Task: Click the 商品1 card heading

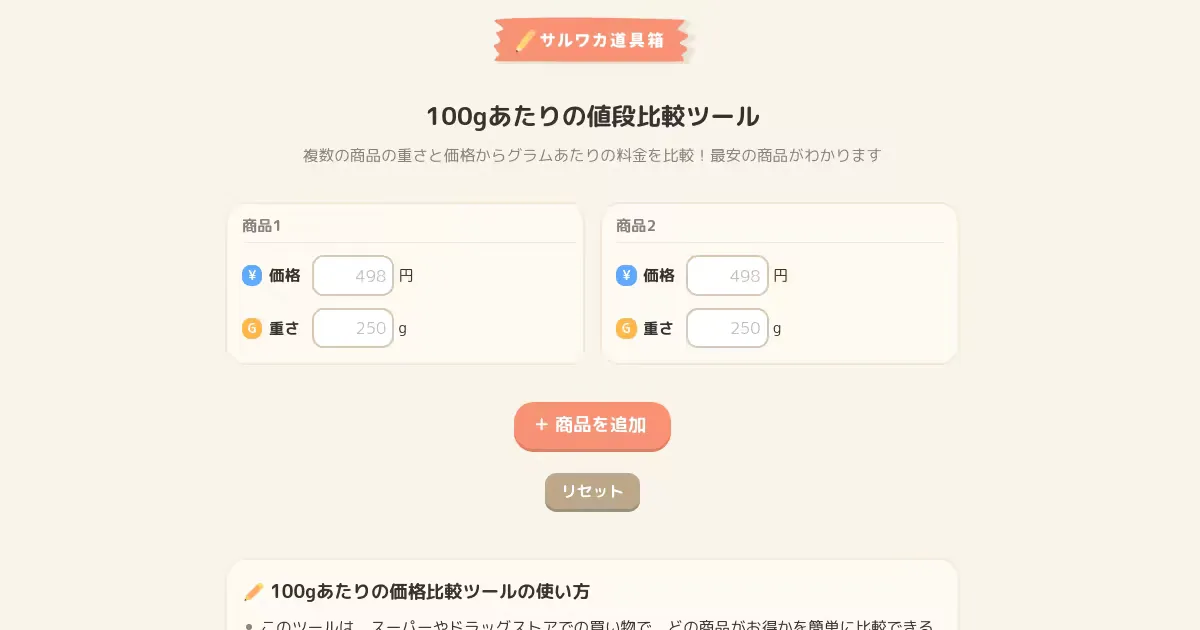Action: click(261, 226)
